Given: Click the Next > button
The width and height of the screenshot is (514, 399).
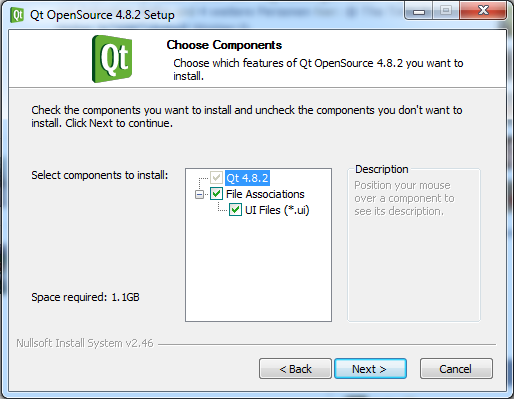Looking at the screenshot, I should 370,369.
